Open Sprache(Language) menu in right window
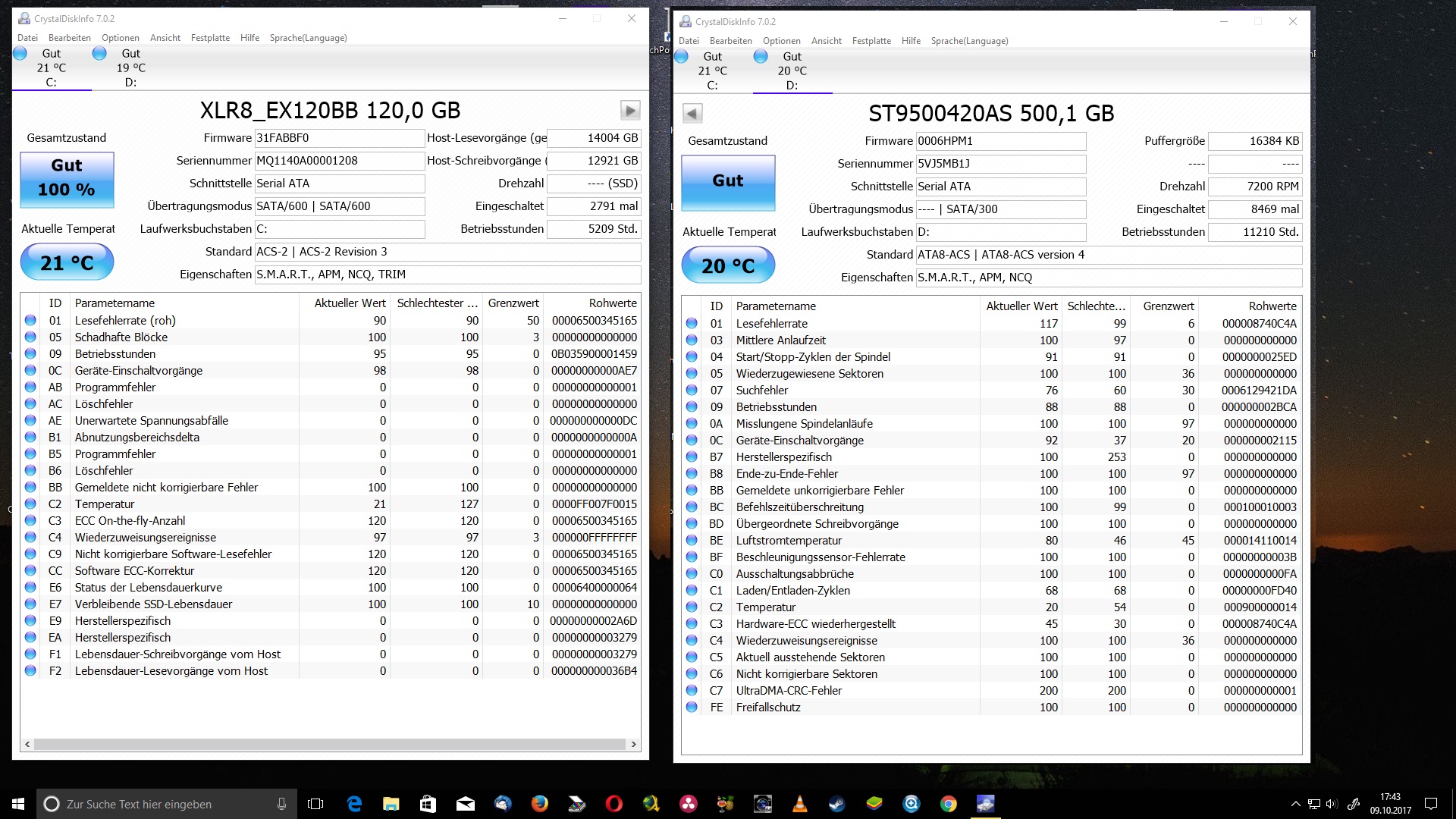Image resolution: width=1456 pixels, height=819 pixels. (x=969, y=41)
